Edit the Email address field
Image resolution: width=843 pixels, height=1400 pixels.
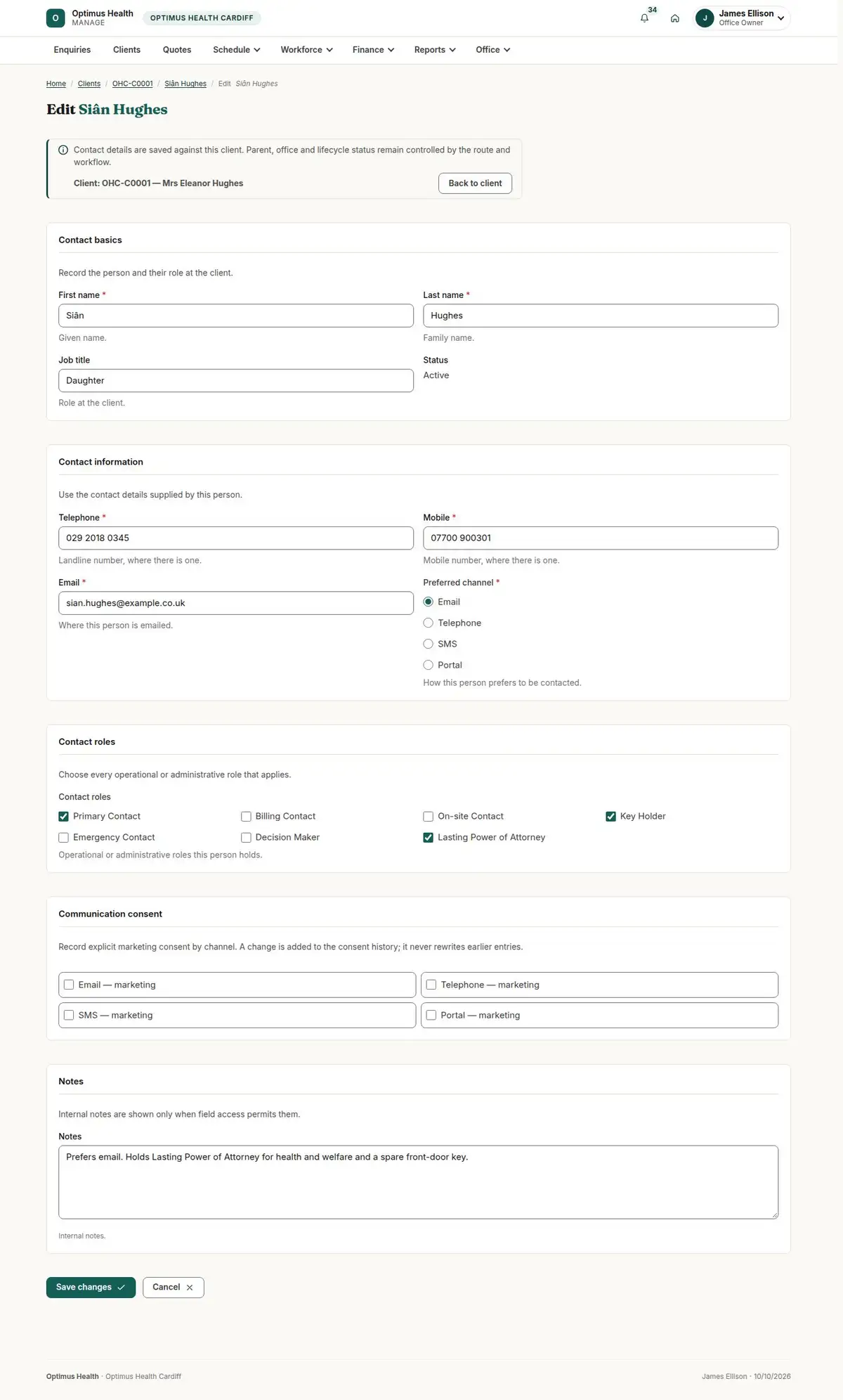236,603
